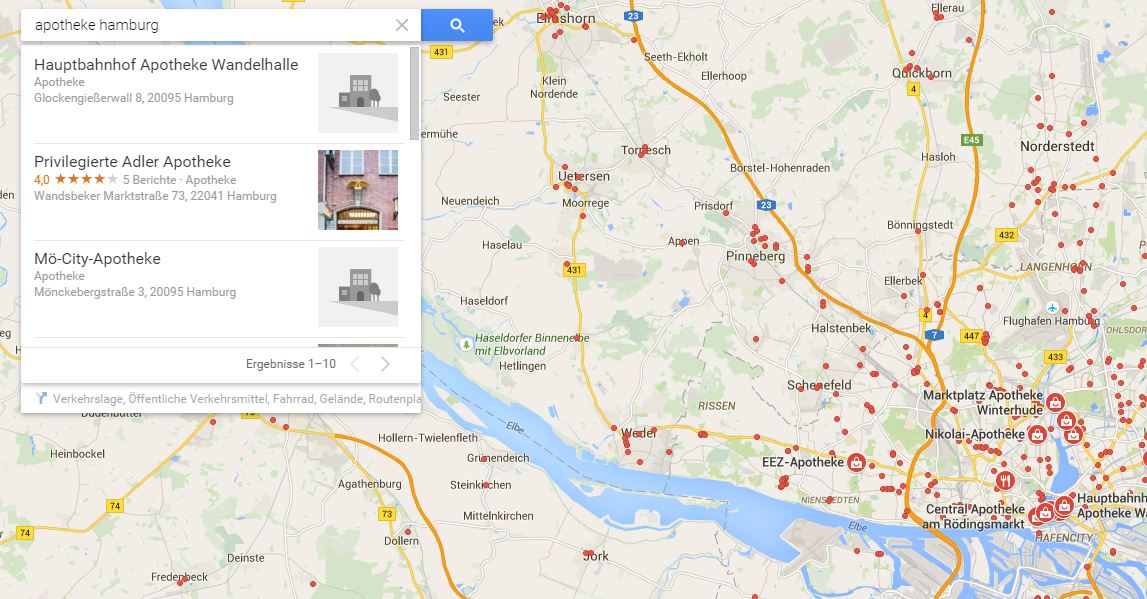Click Haseldorfer Binnenelbe park tree icon

tap(466, 344)
